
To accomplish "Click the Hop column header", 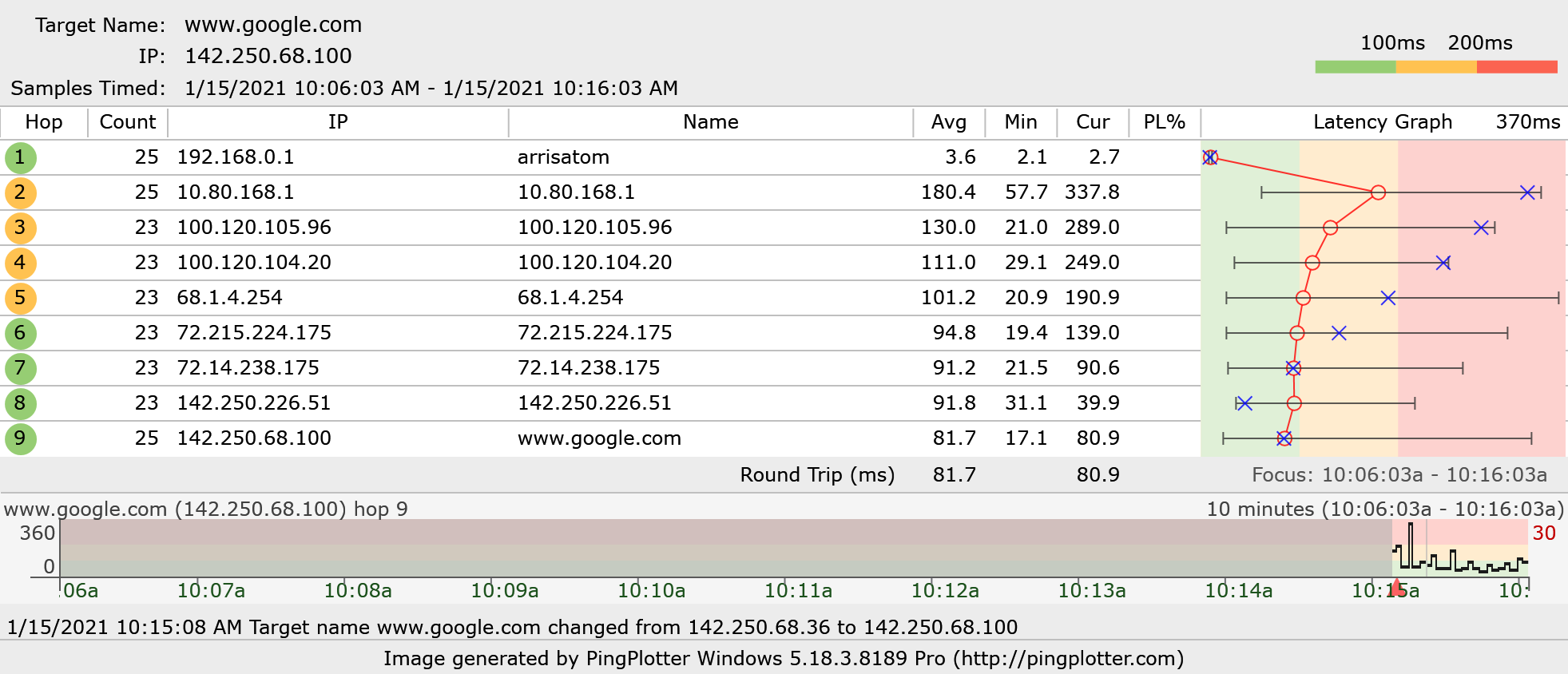I will pos(44,122).
